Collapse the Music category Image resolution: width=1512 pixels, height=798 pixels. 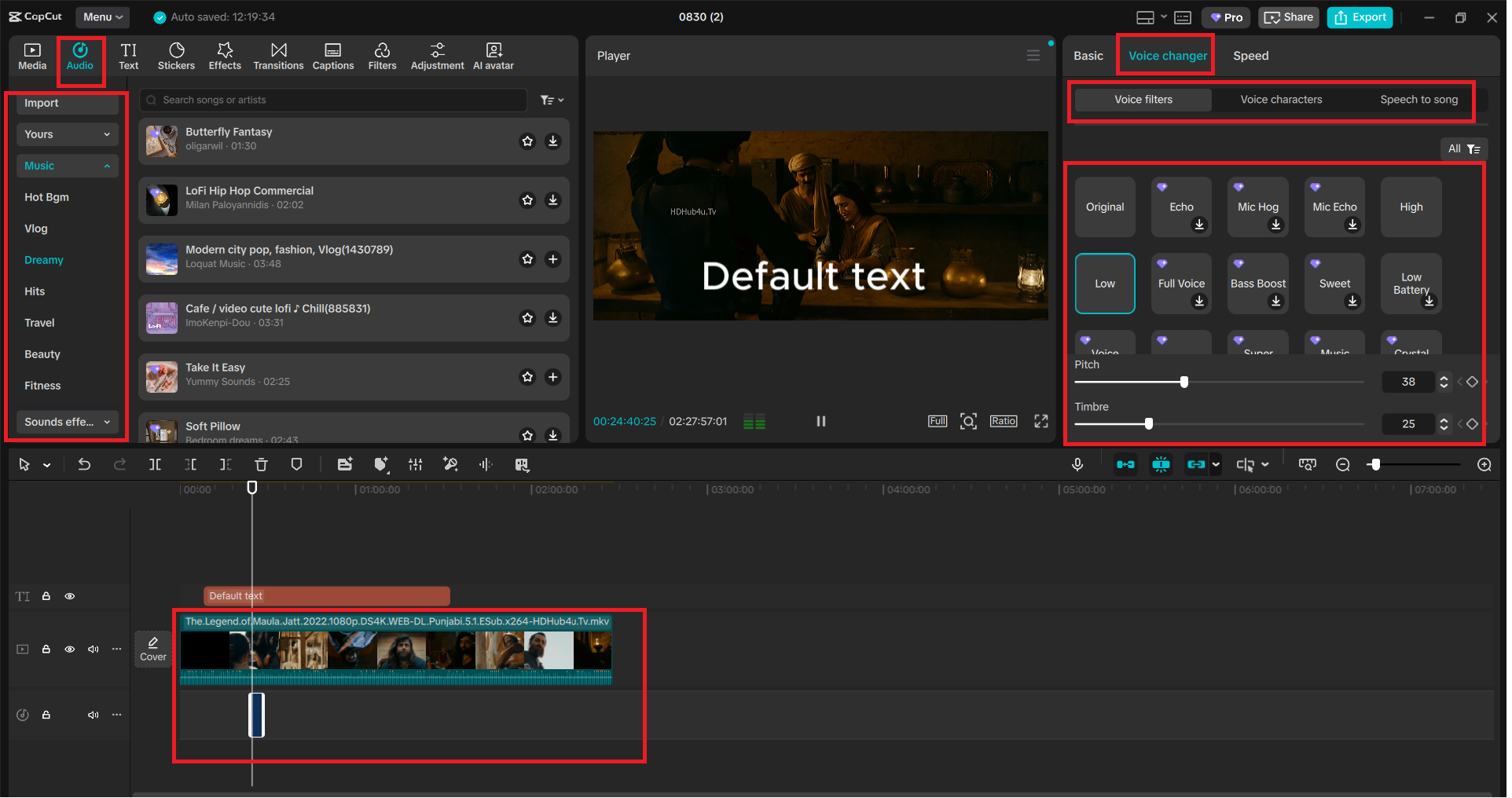67,167
